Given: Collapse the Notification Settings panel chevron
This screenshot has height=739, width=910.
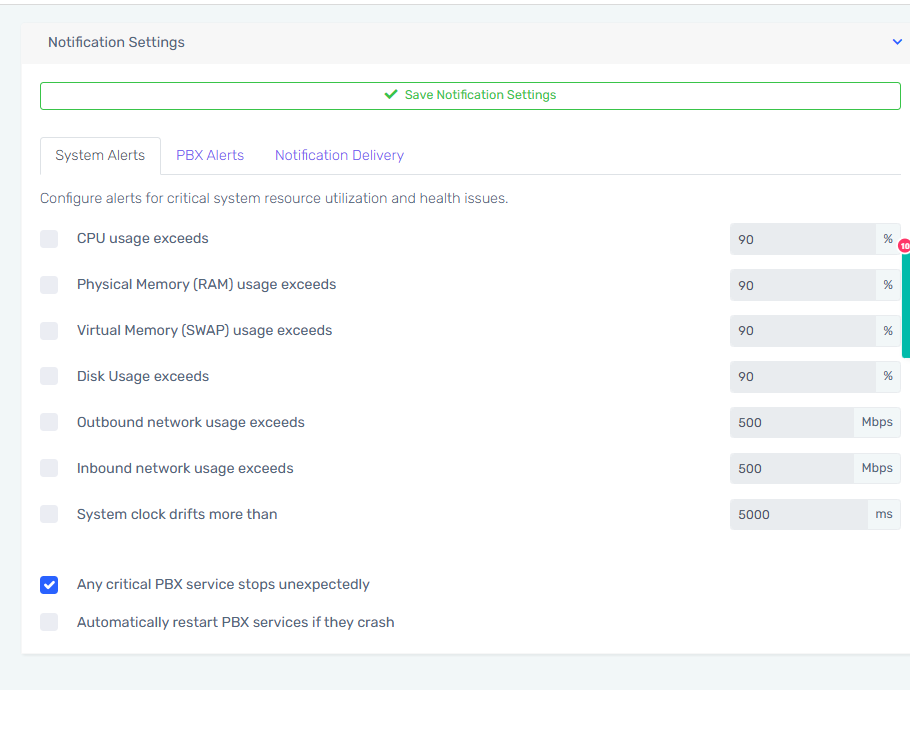Looking at the screenshot, I should [896, 42].
